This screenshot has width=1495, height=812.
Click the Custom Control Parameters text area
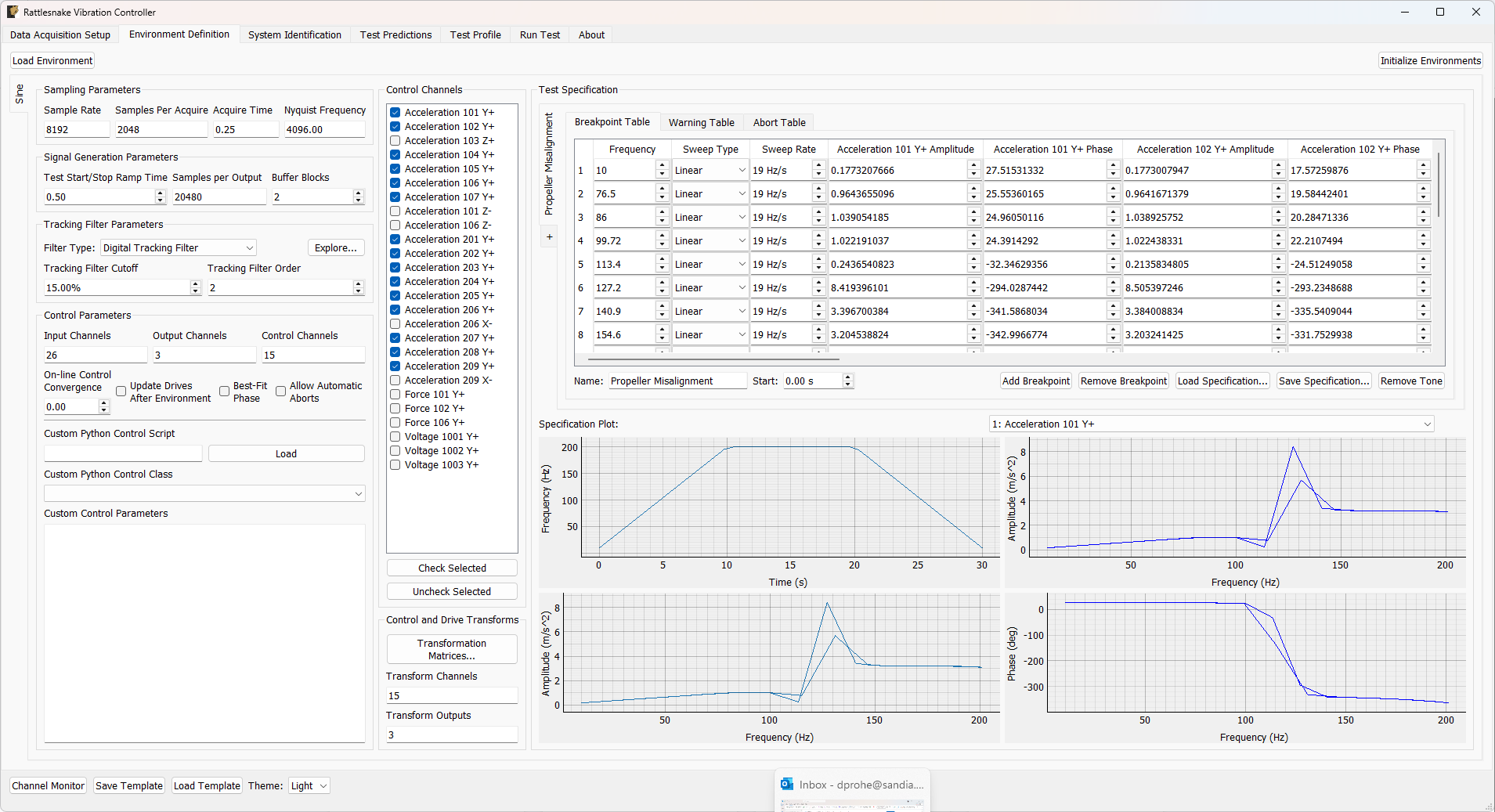[x=204, y=633]
